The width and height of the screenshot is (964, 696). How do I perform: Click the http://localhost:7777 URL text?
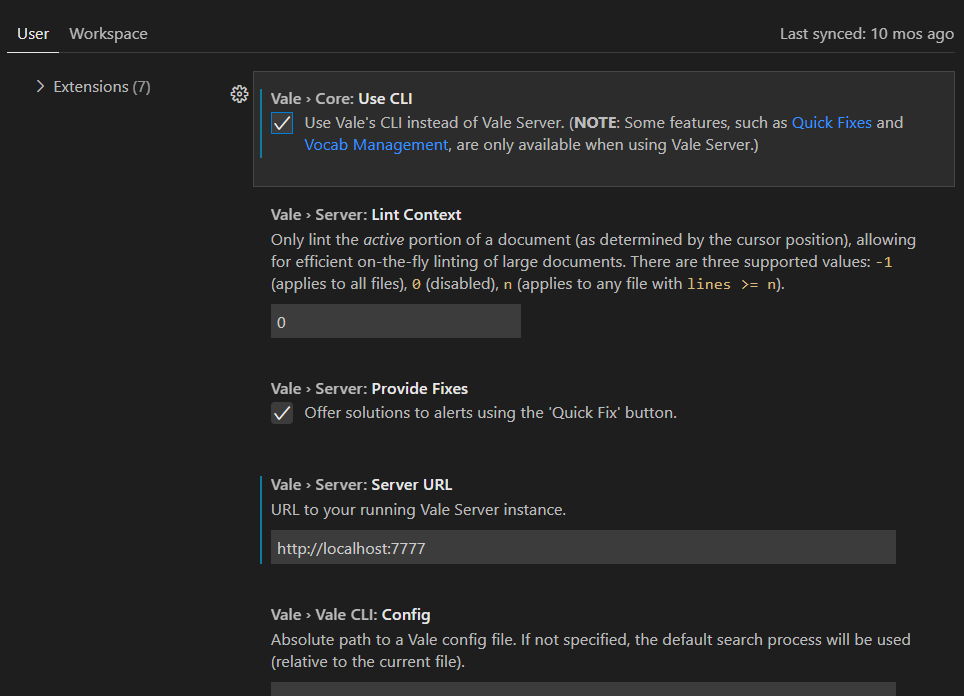click(350, 547)
